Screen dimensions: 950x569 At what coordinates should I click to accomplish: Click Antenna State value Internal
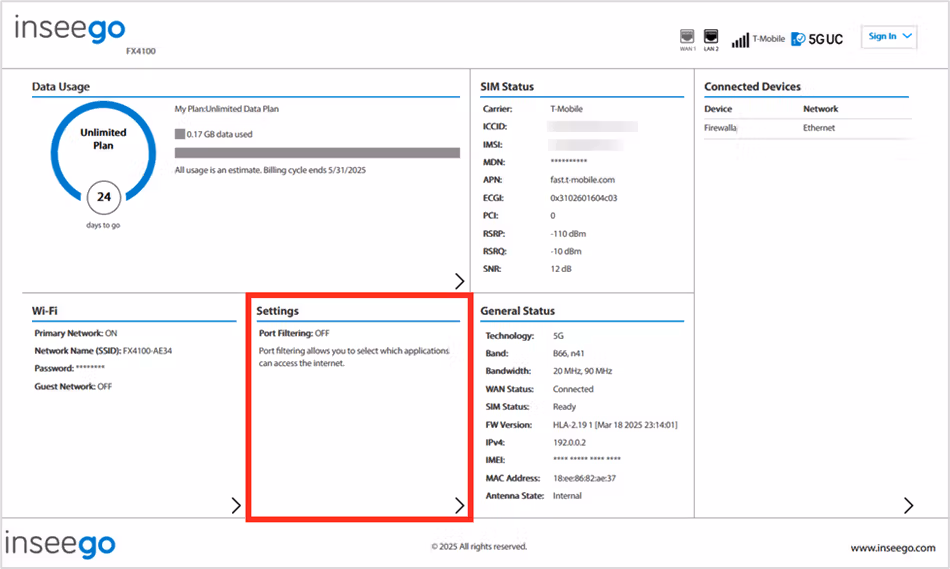(x=567, y=496)
